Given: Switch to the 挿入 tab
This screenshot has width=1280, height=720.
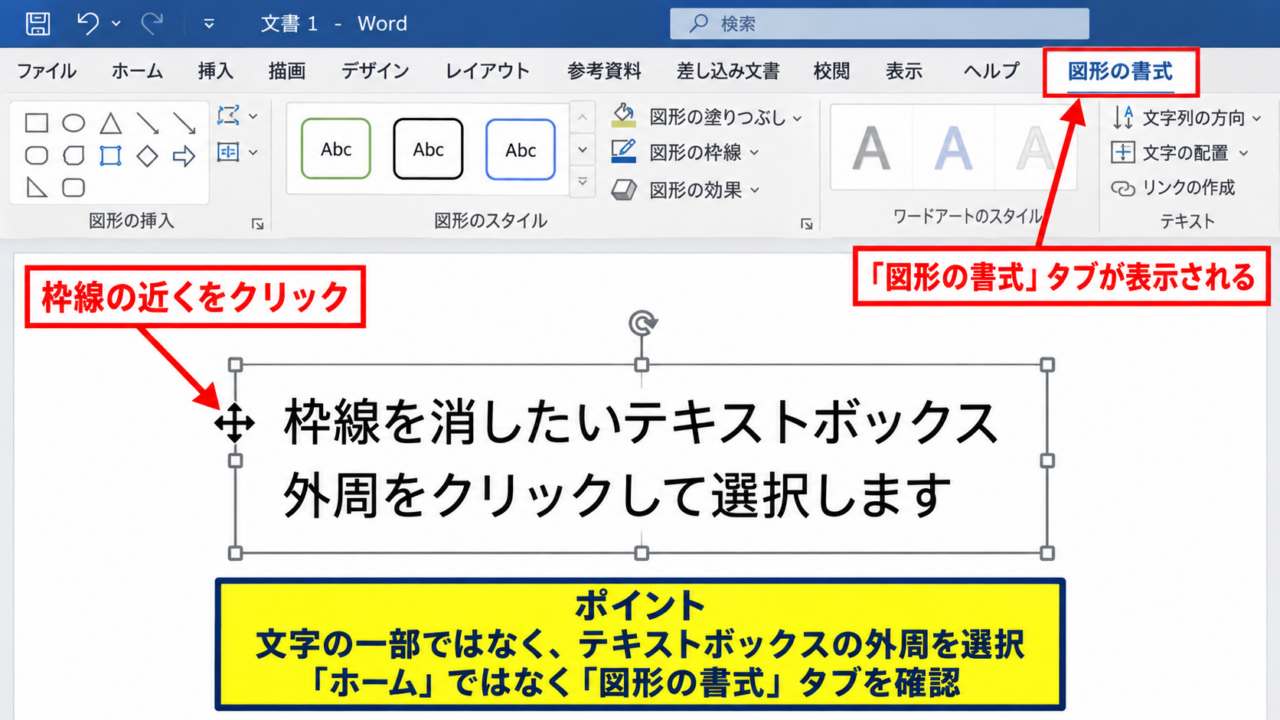Looking at the screenshot, I should point(215,71).
